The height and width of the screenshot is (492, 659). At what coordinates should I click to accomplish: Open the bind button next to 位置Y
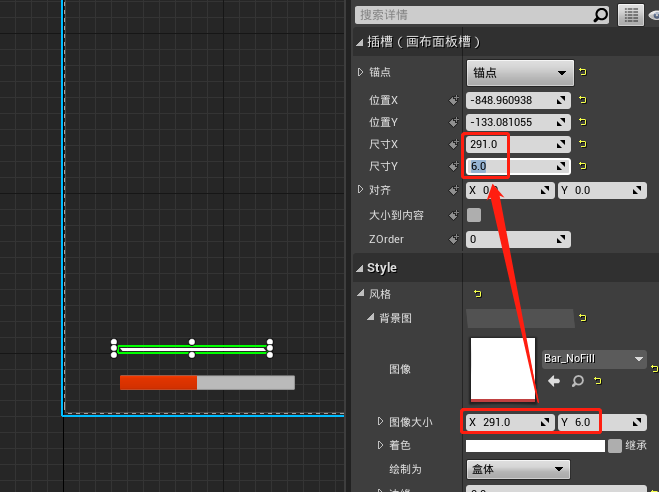pos(453,122)
